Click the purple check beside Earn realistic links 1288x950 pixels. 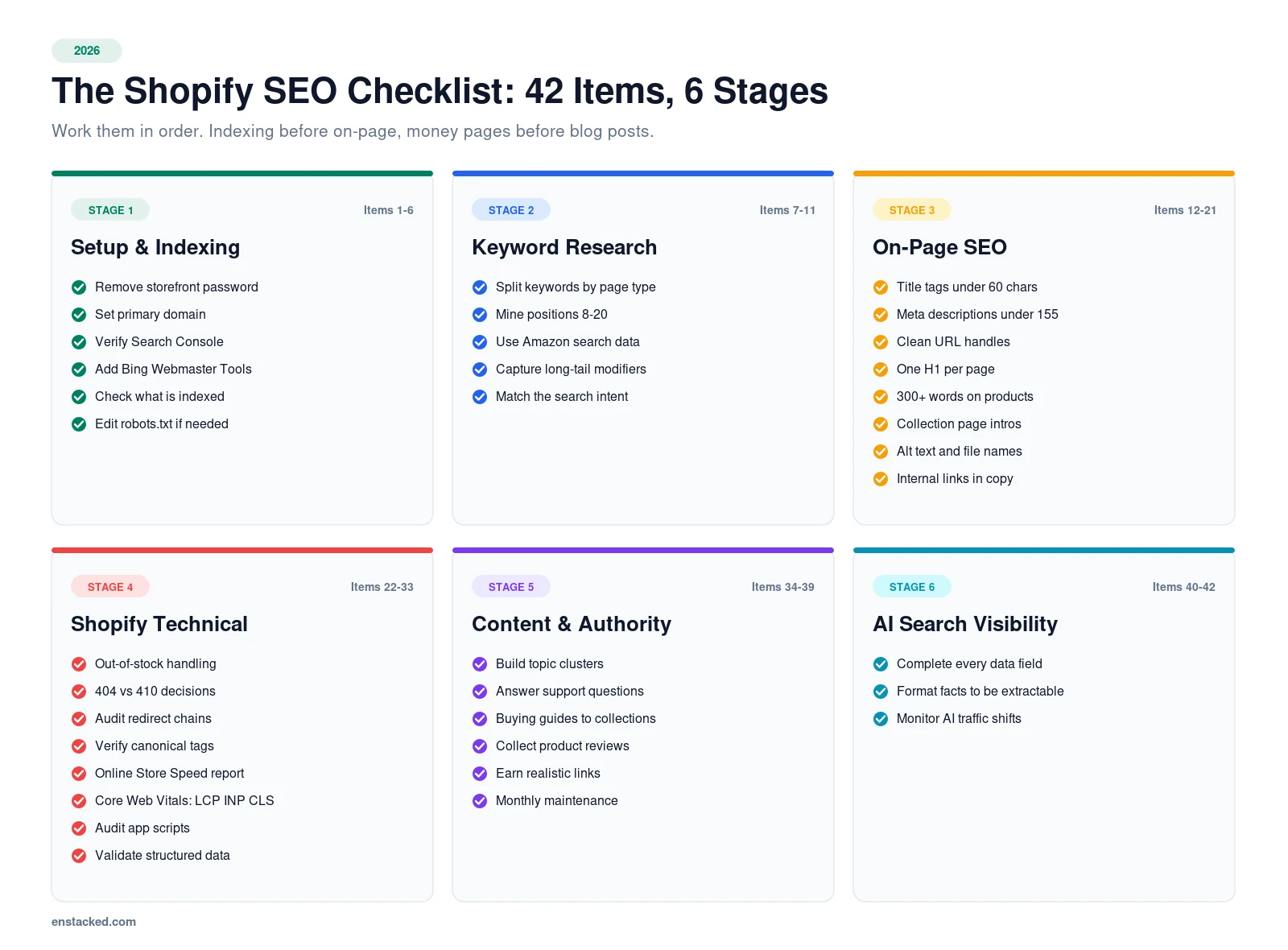click(480, 774)
